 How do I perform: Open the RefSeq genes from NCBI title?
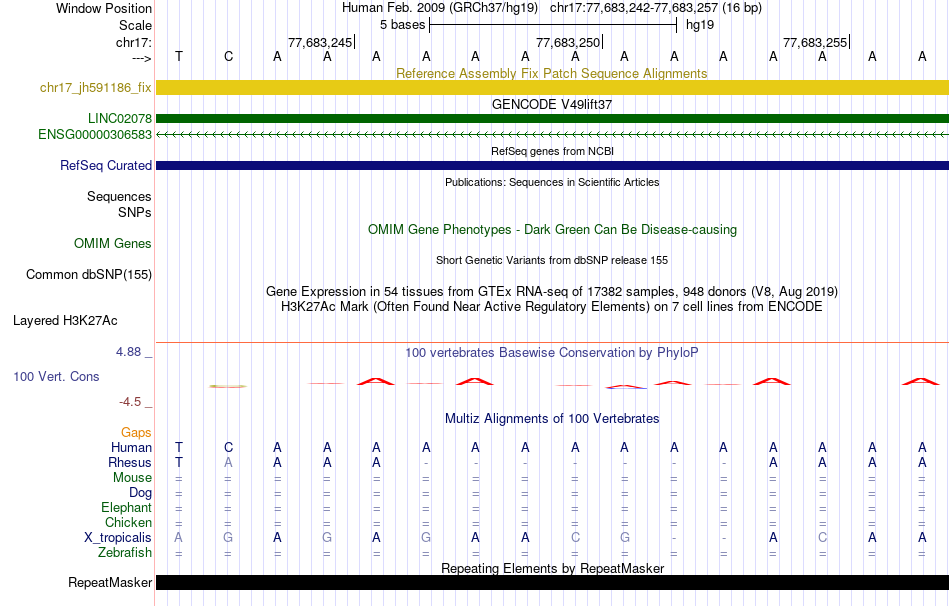(553, 151)
